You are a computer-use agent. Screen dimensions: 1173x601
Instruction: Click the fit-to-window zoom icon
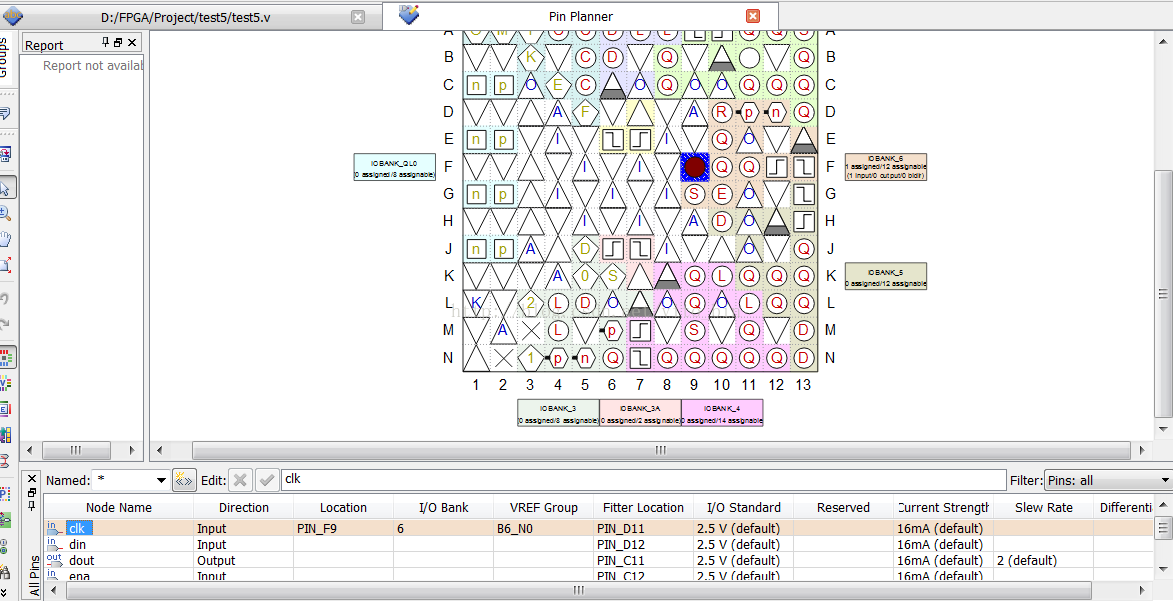5,265
